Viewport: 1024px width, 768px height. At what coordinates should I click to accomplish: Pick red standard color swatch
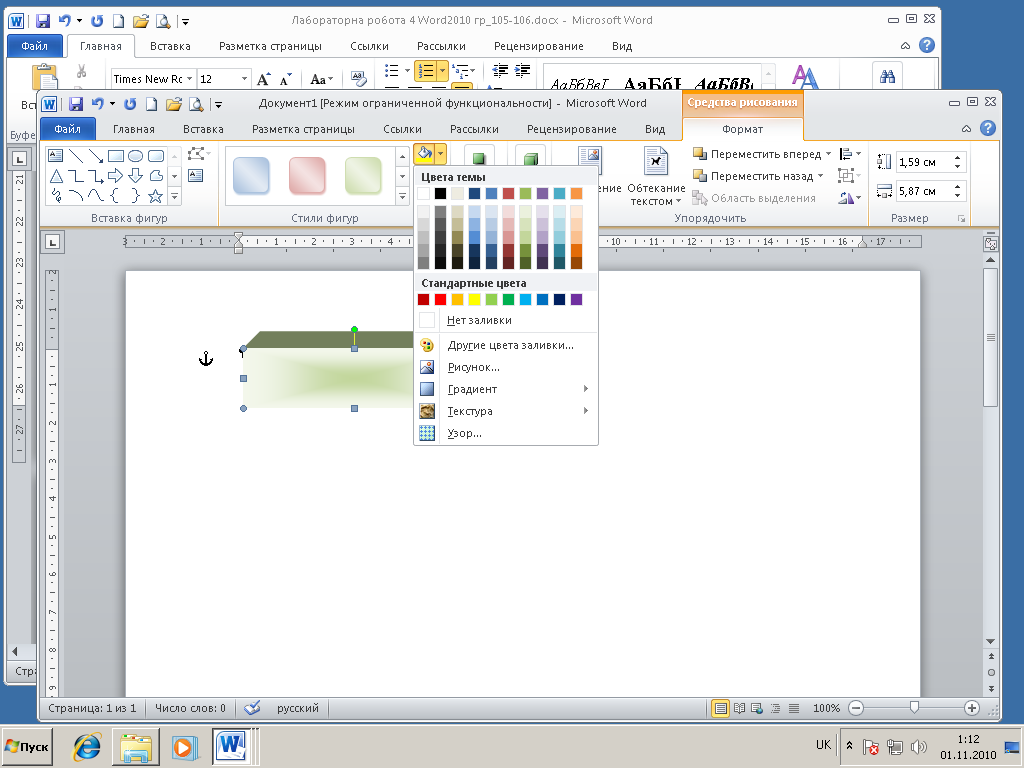point(441,300)
